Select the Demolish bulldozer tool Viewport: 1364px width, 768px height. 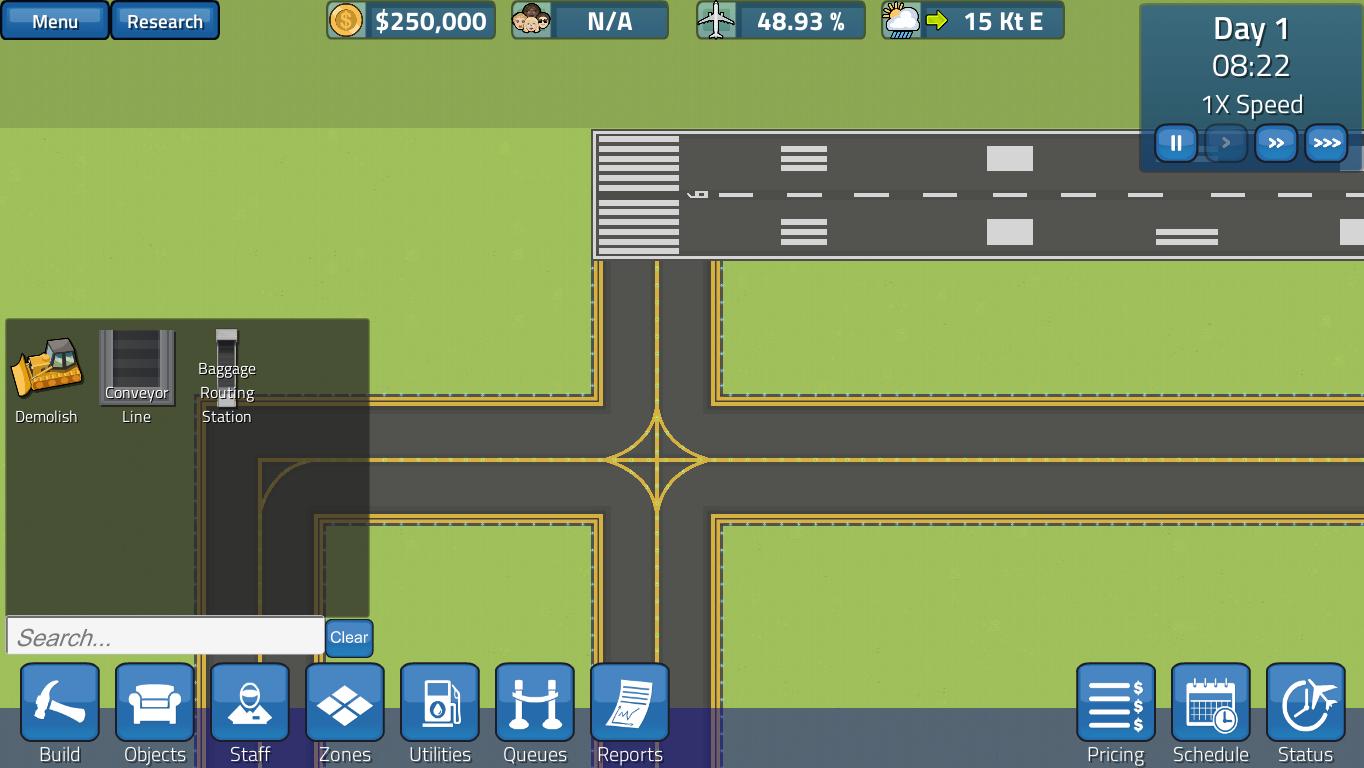click(46, 369)
